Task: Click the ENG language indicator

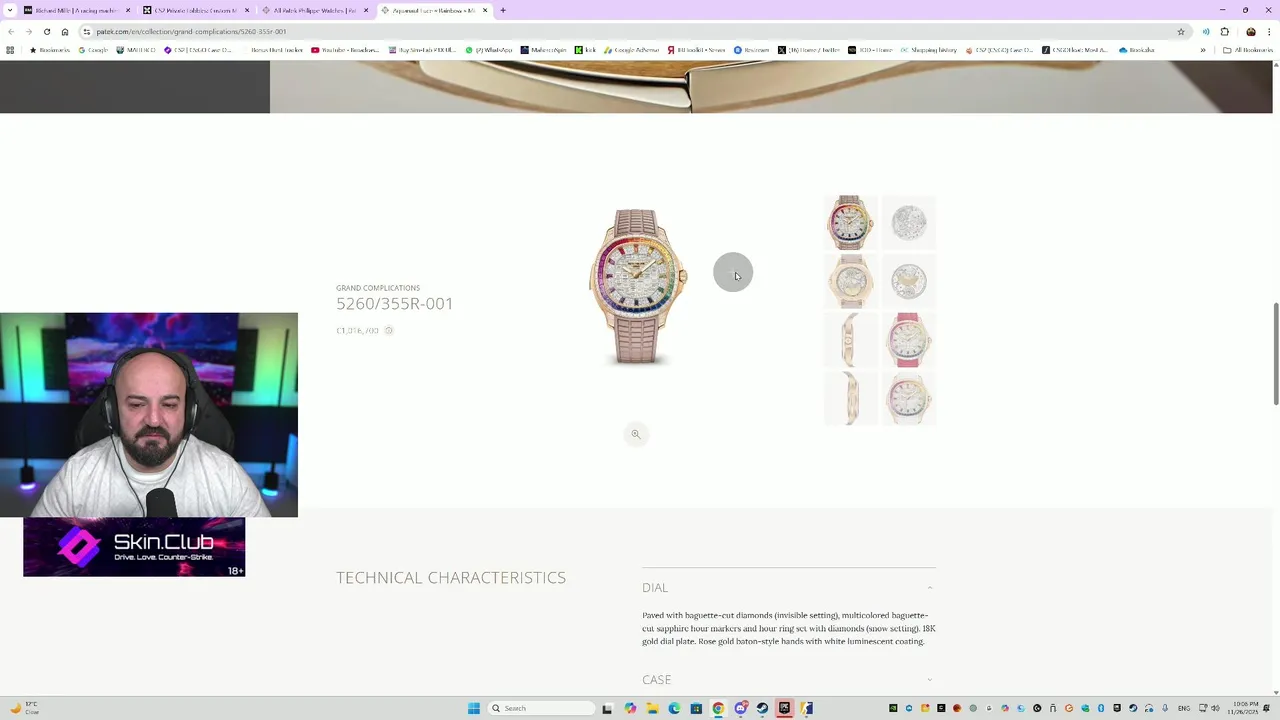Action: [x=1184, y=708]
